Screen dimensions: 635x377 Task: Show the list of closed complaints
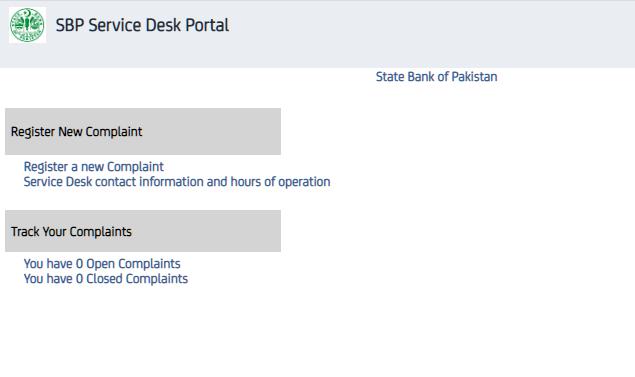106,279
